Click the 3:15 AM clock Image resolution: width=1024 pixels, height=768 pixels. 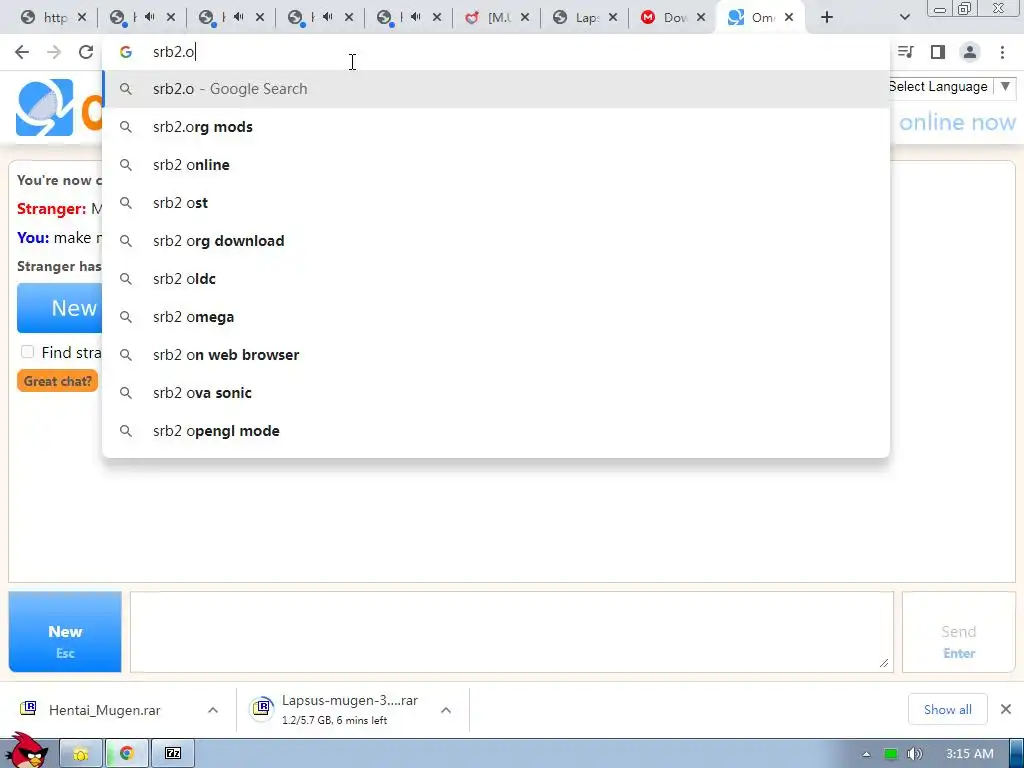[970, 754]
